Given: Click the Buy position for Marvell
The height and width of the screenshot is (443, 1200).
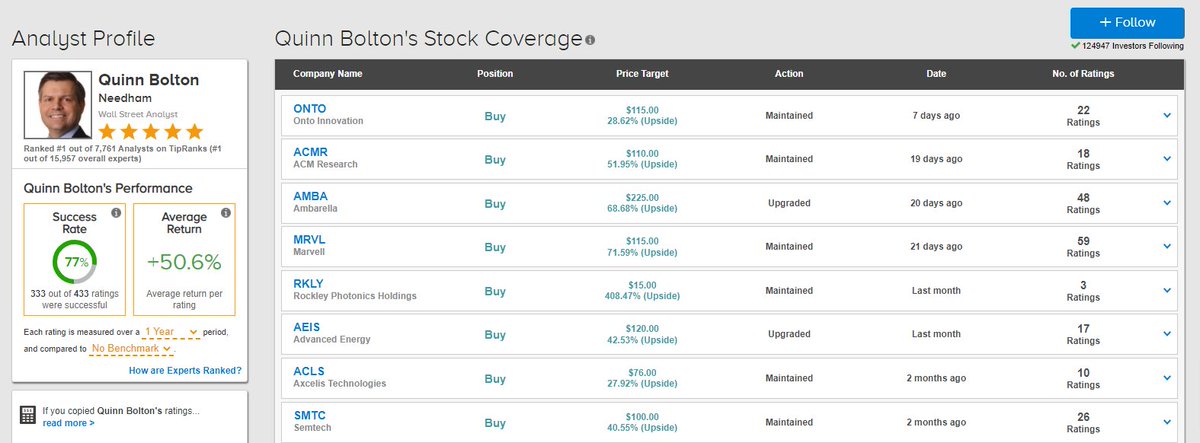Looking at the screenshot, I should (x=495, y=246).
